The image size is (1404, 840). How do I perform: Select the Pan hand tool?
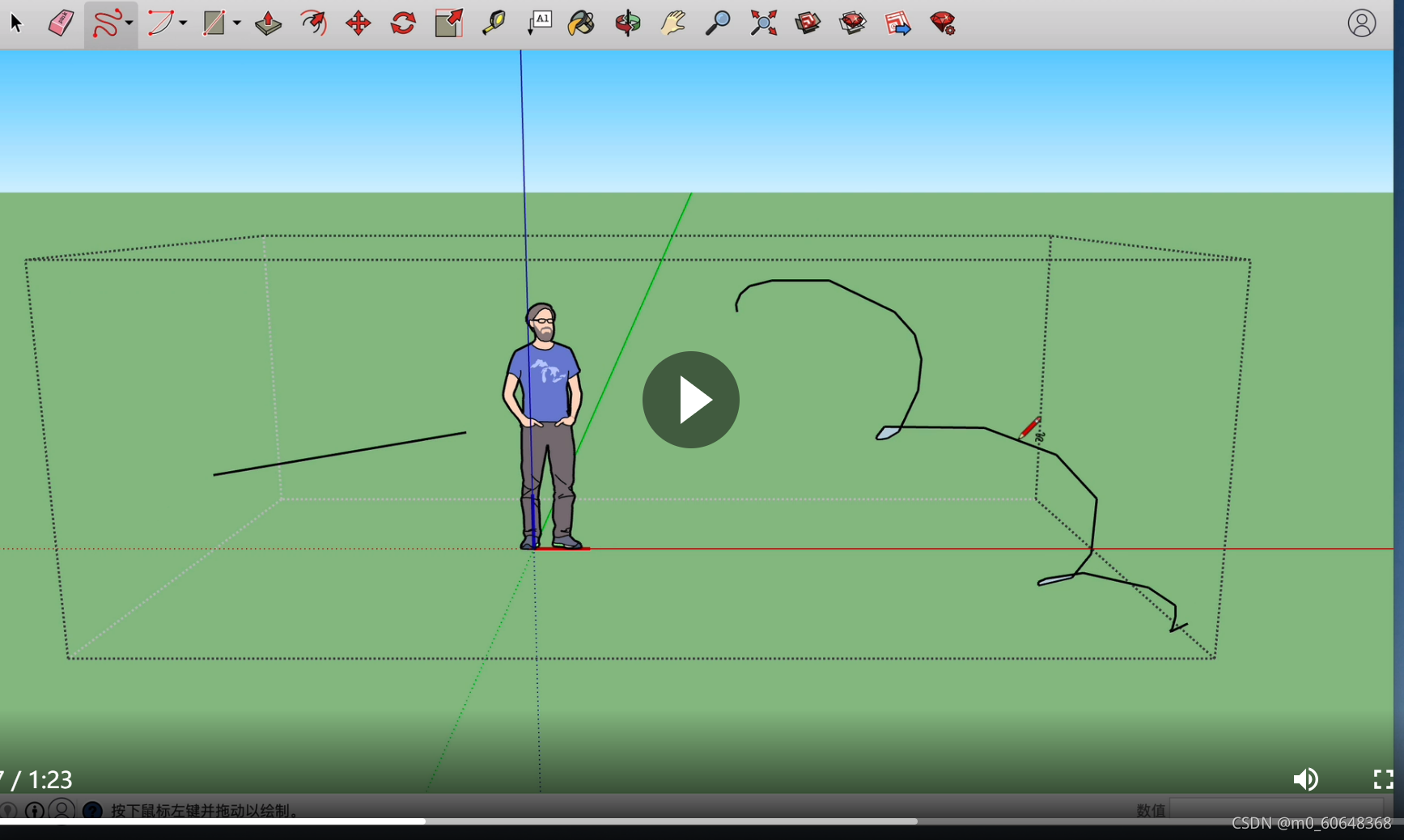[x=672, y=23]
